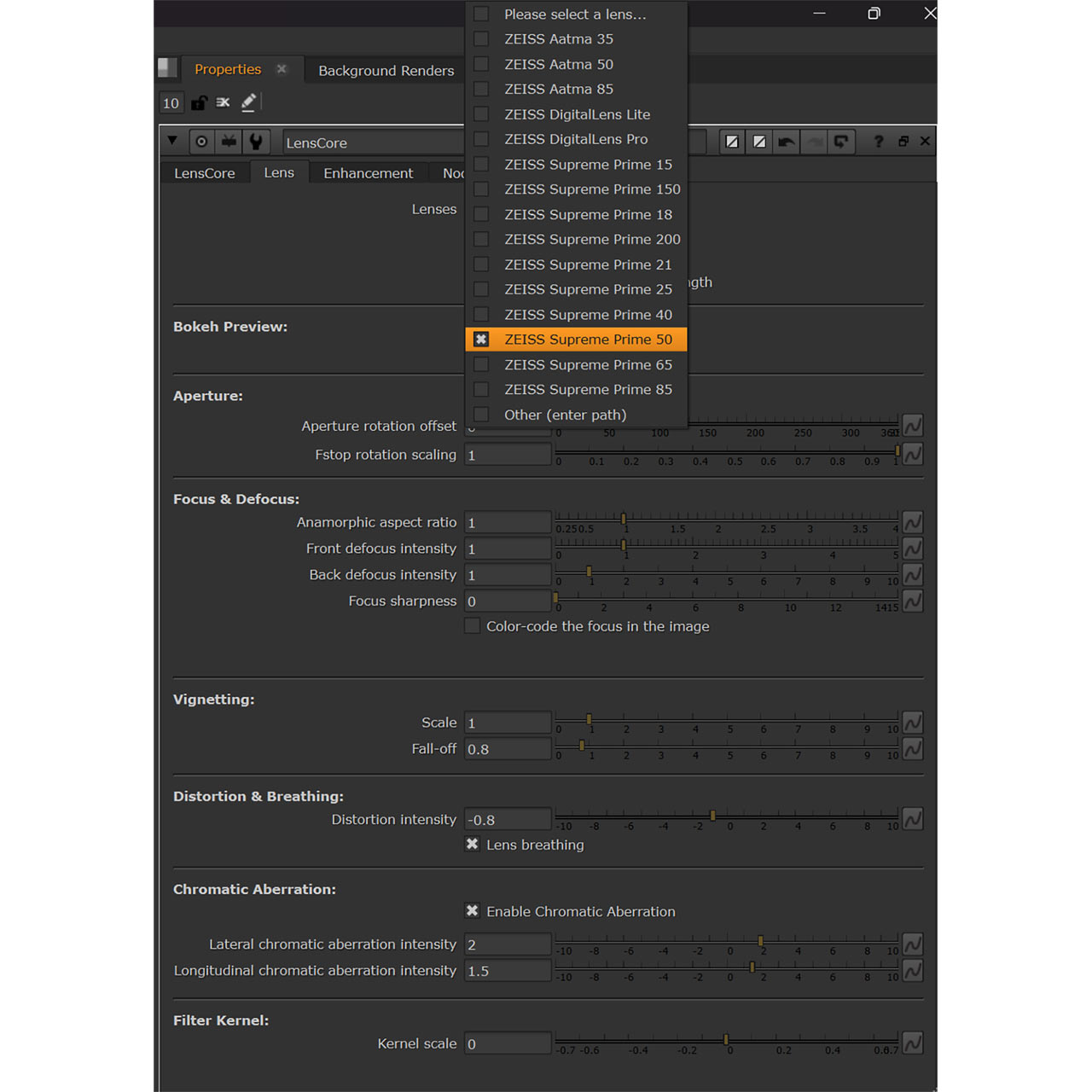Choose Other (enter path) lens option

[x=576, y=415]
